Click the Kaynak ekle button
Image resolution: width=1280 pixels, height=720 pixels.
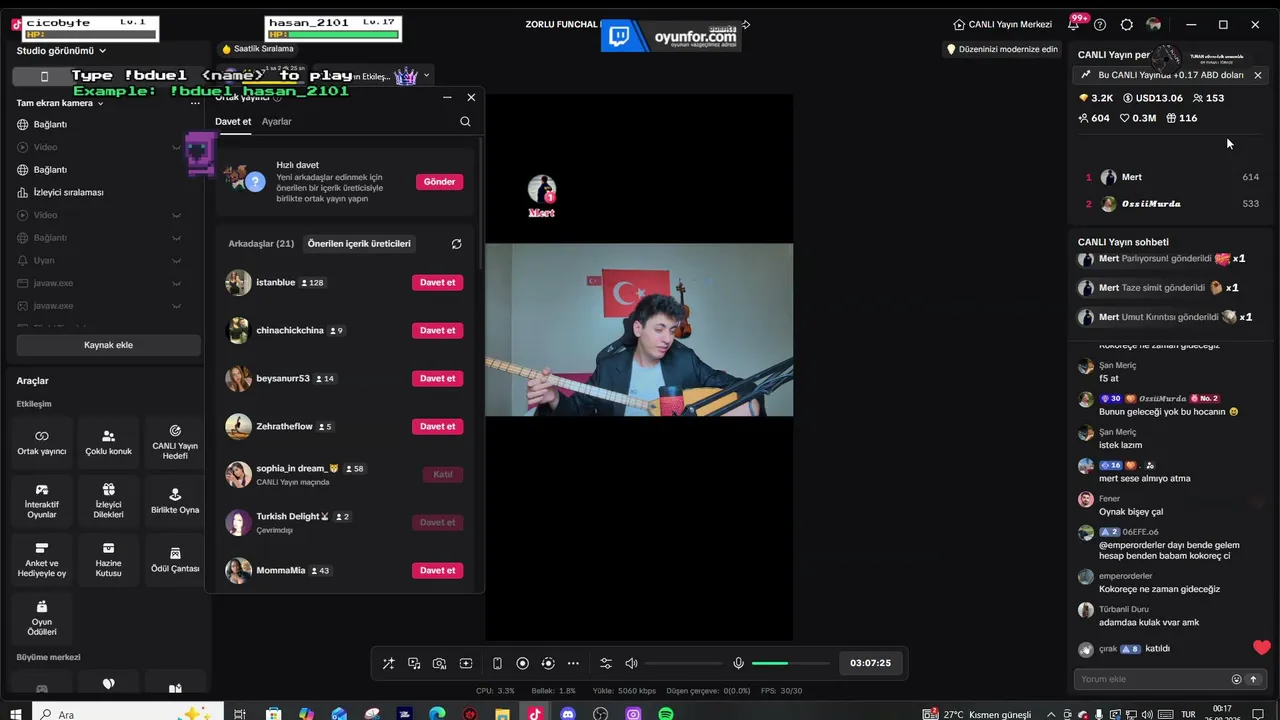pos(108,345)
